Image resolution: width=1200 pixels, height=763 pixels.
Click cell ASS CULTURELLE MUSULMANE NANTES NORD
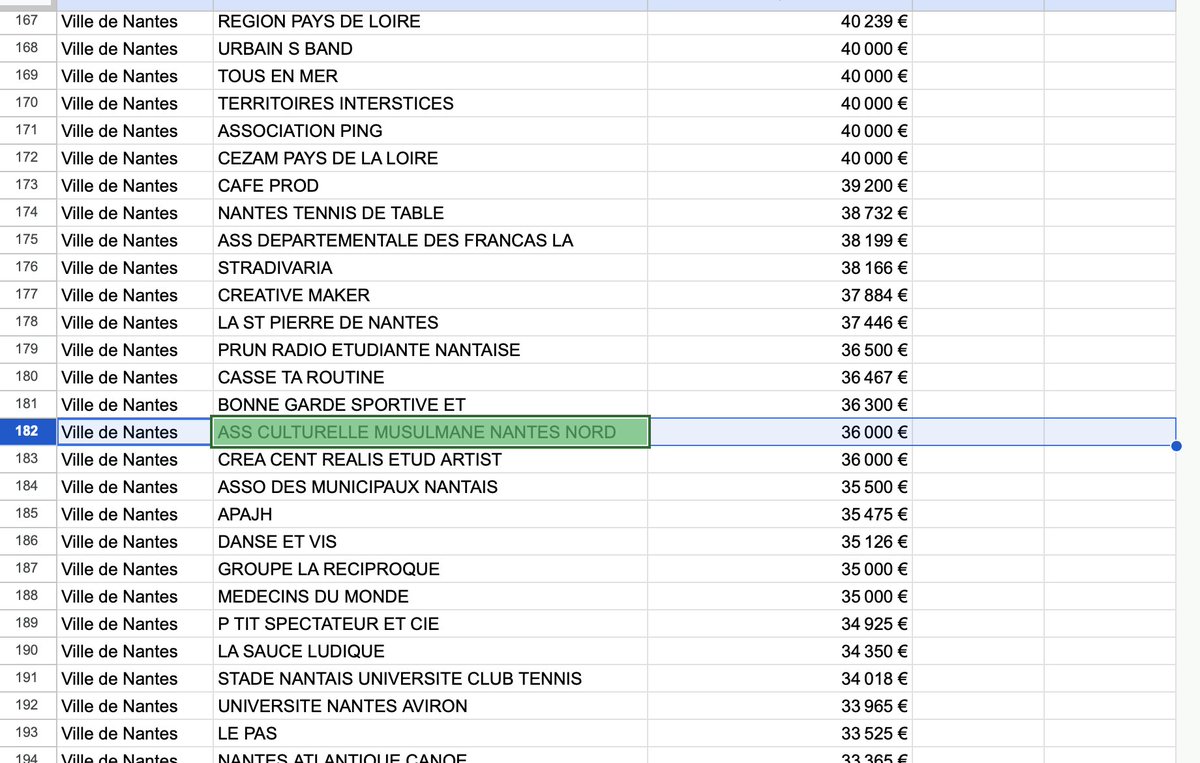(431, 432)
